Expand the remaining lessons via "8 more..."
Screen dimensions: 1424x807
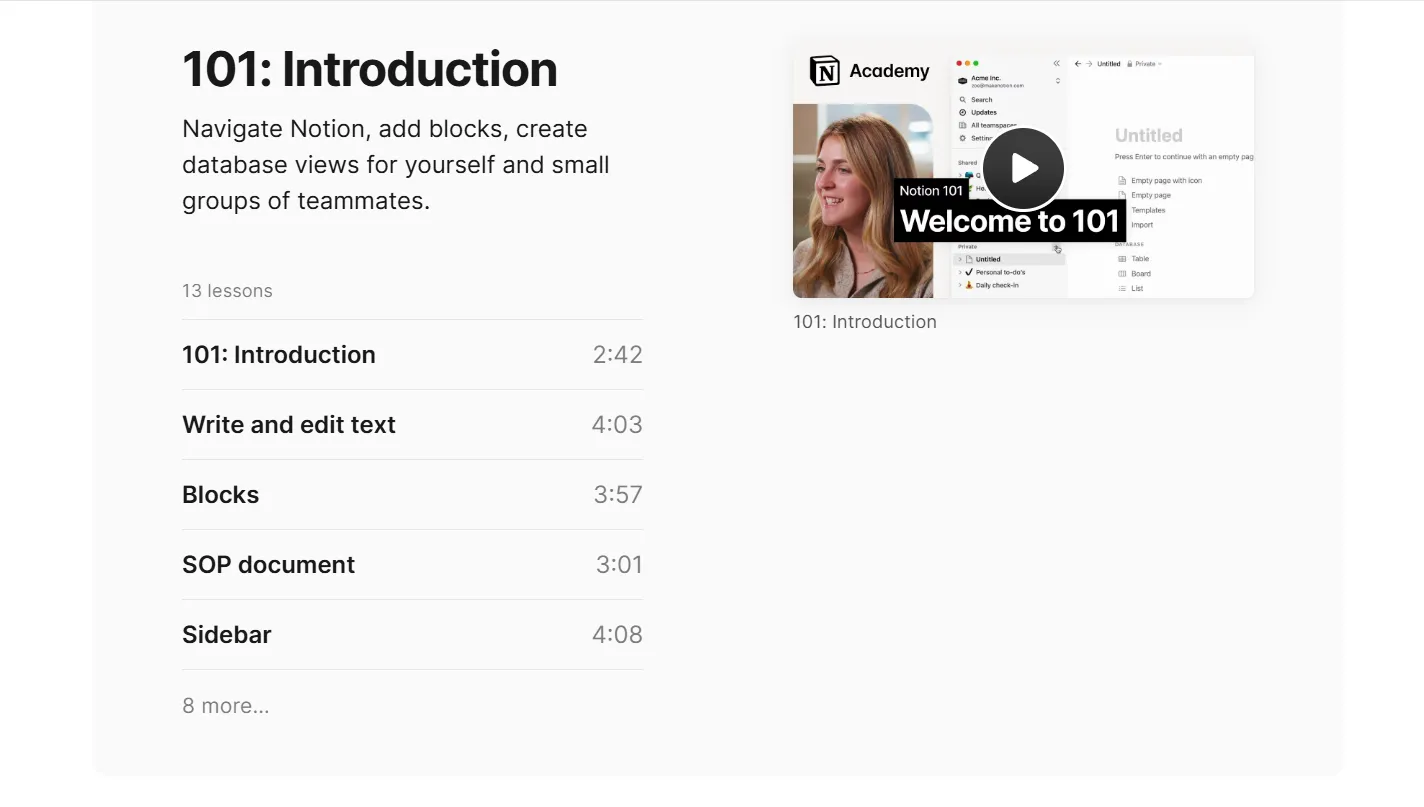coord(225,706)
